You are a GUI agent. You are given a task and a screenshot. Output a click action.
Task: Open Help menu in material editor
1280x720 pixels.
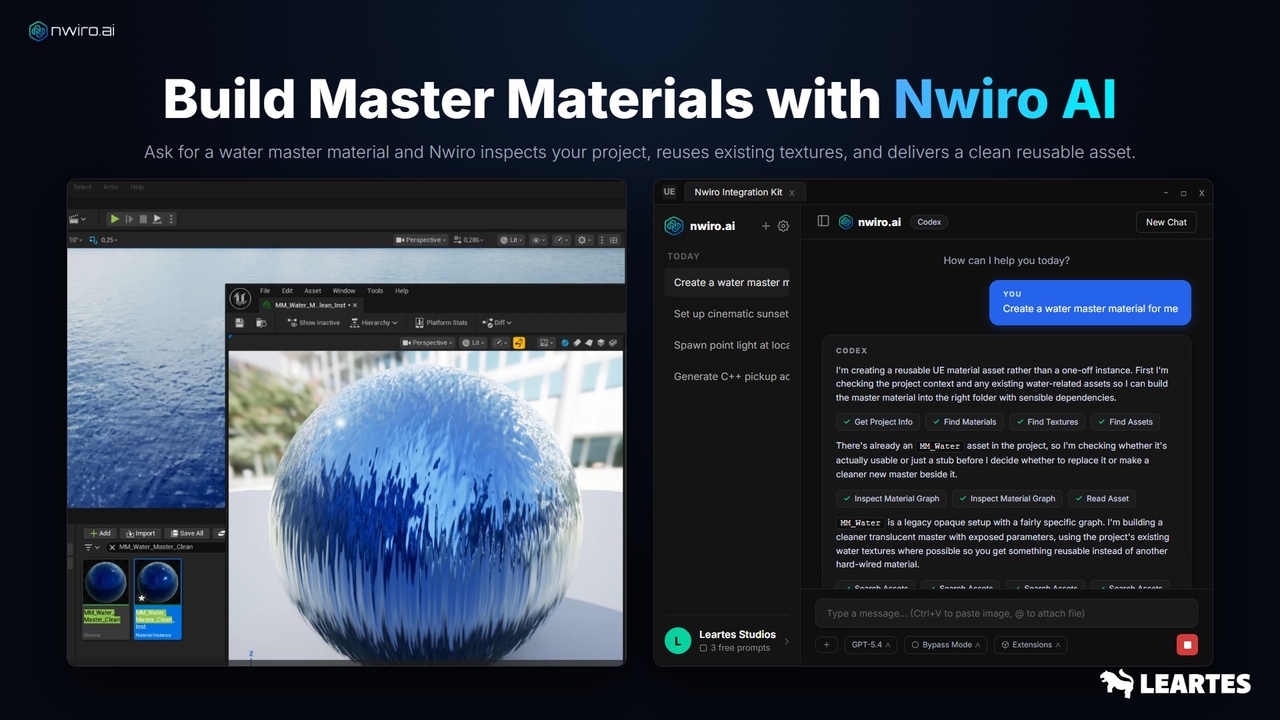pyautogui.click(x=402, y=291)
